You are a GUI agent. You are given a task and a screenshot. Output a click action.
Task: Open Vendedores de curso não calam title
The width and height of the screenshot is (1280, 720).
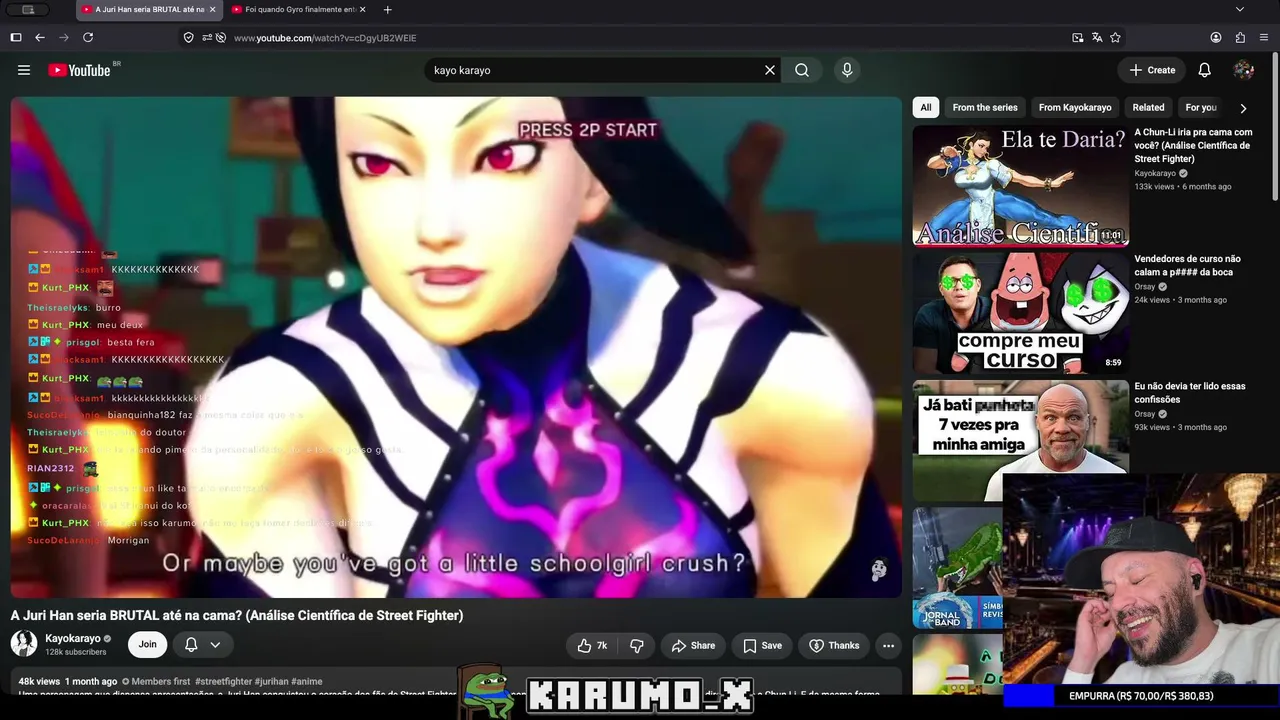coord(1188,266)
